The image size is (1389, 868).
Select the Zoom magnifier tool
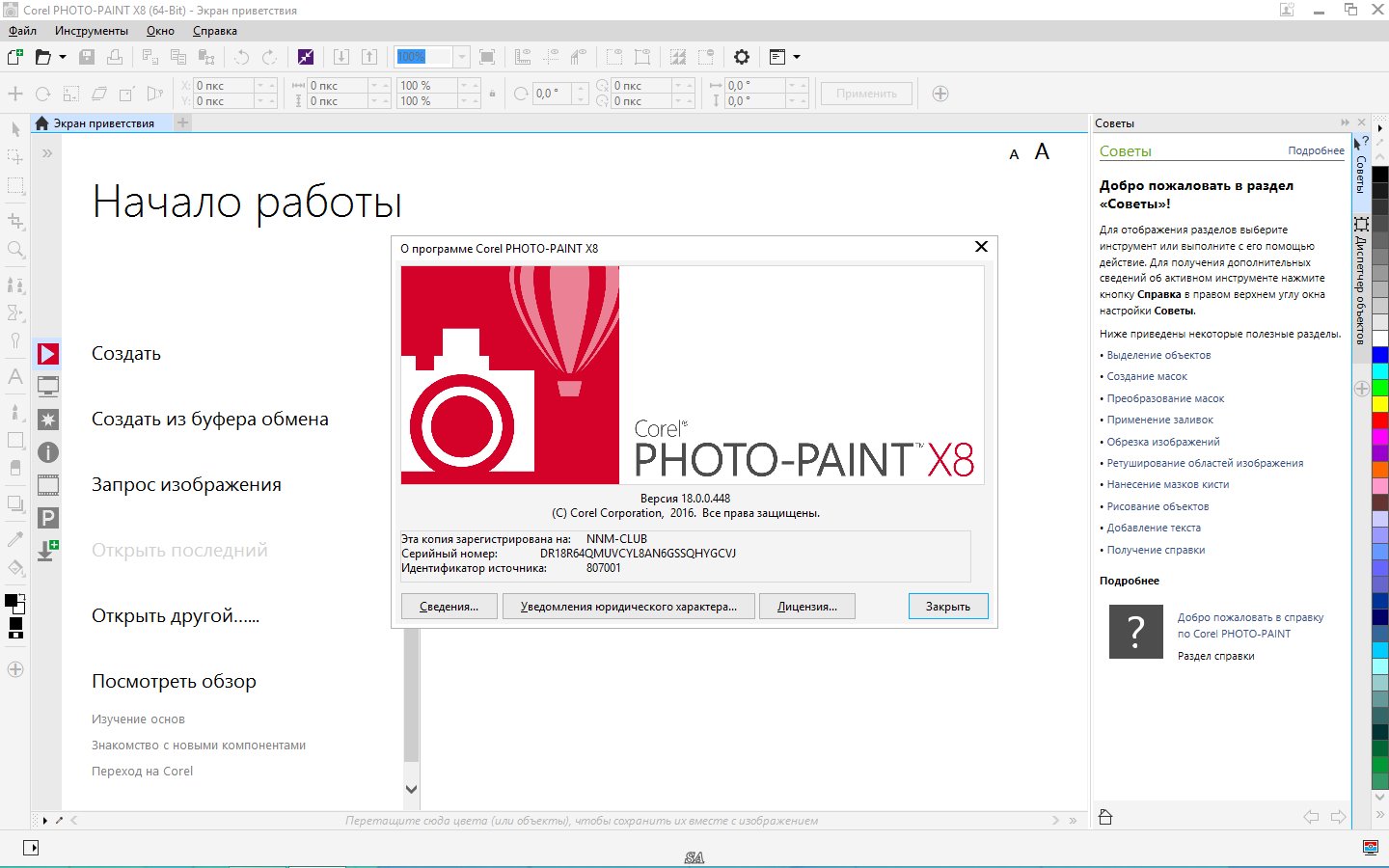point(15,250)
